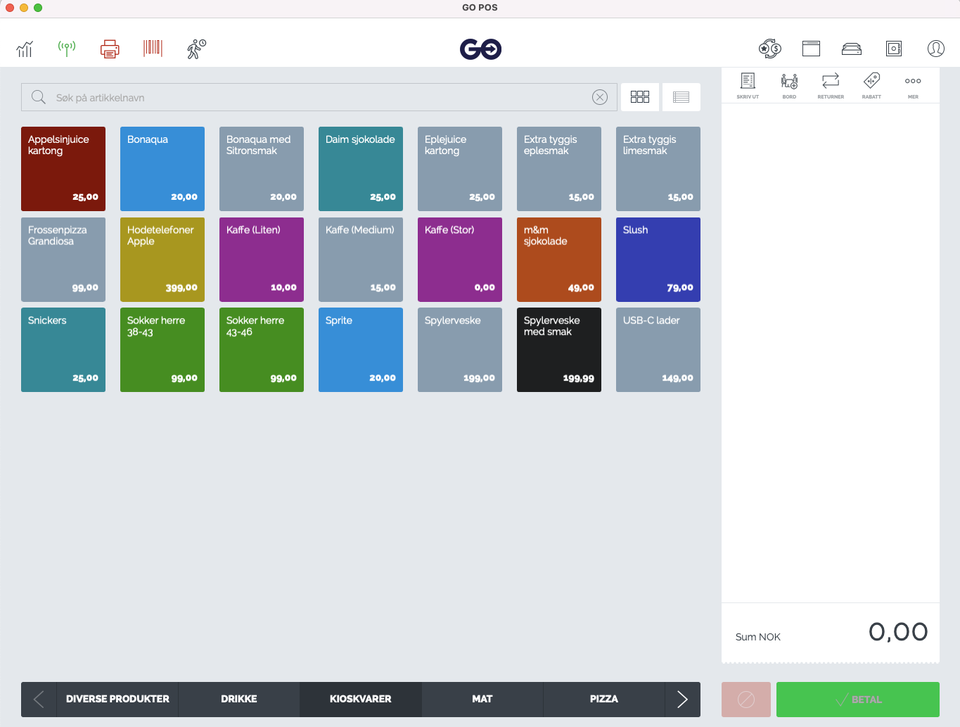Click the red printer icon
Screen dimensions: 960x727
(x=110, y=48)
